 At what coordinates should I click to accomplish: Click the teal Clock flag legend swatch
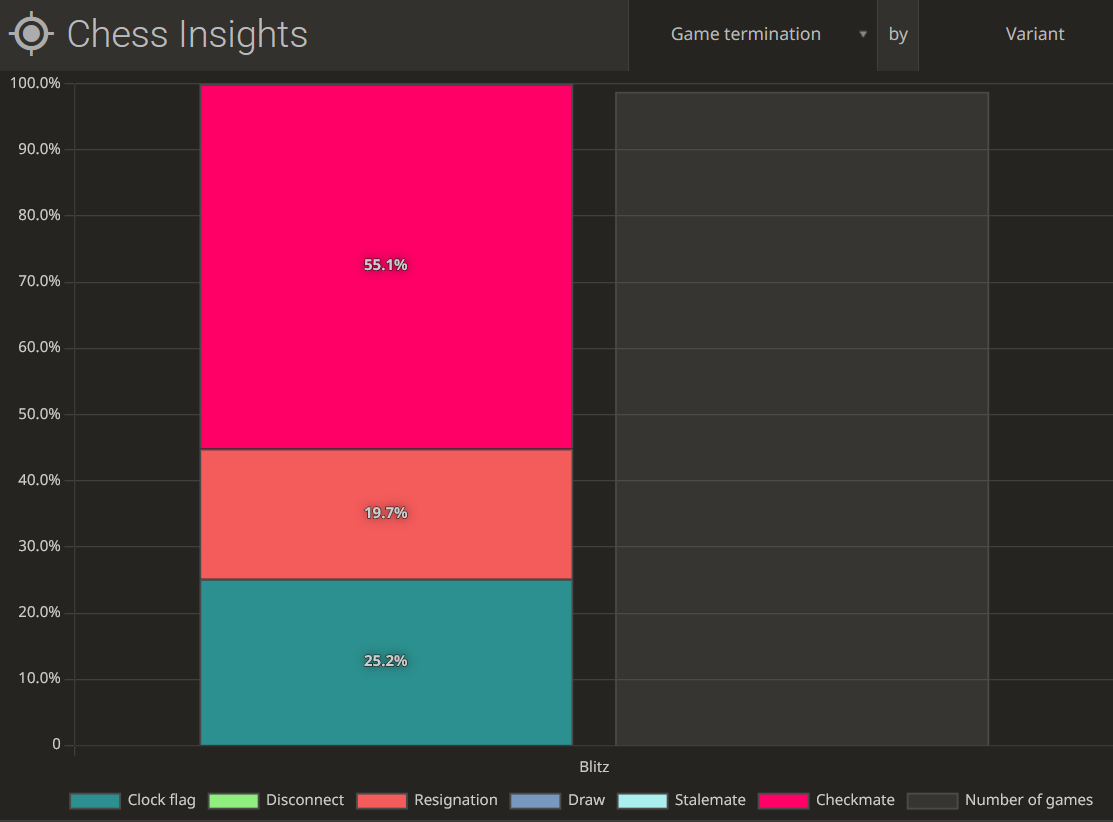pyautogui.click(x=95, y=801)
